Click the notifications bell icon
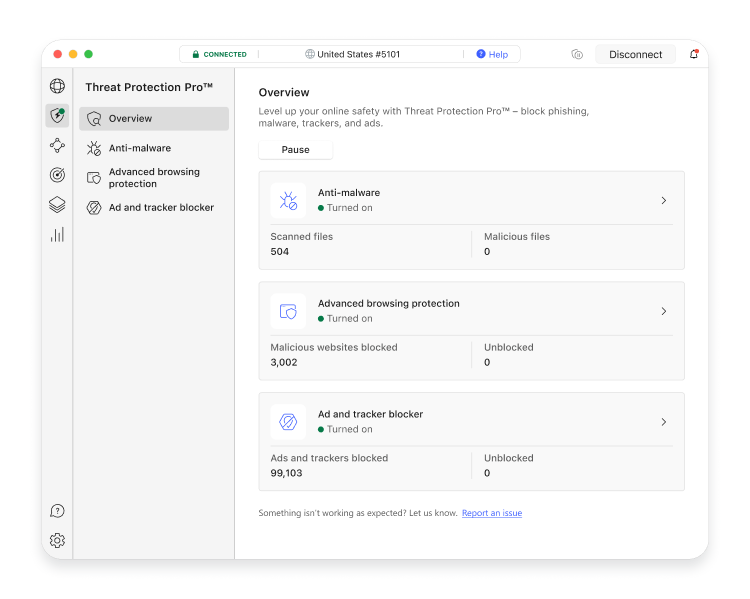The image size is (750, 599). (x=694, y=54)
